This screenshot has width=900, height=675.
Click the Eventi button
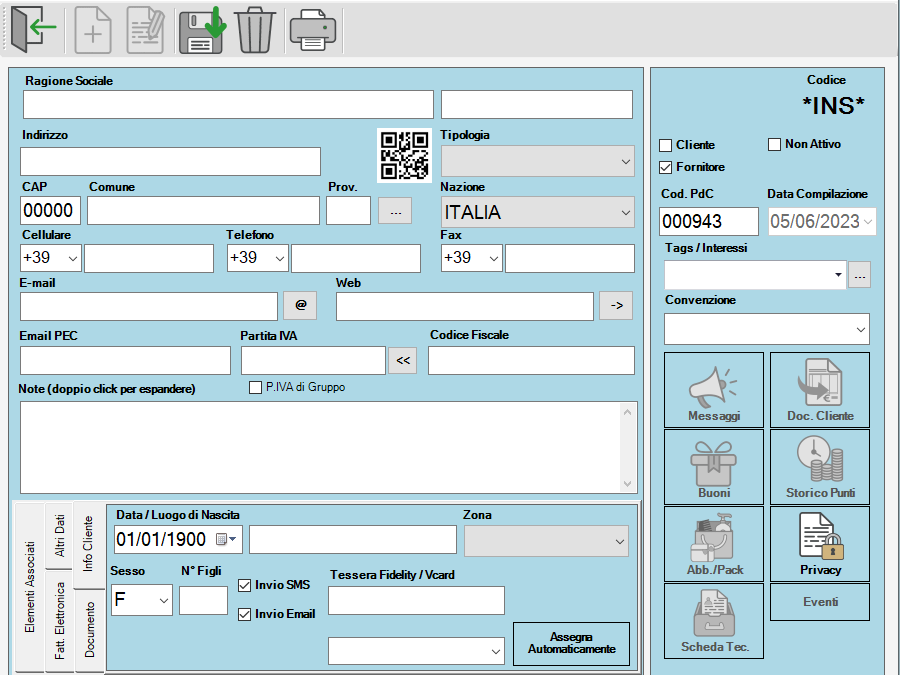(x=820, y=602)
